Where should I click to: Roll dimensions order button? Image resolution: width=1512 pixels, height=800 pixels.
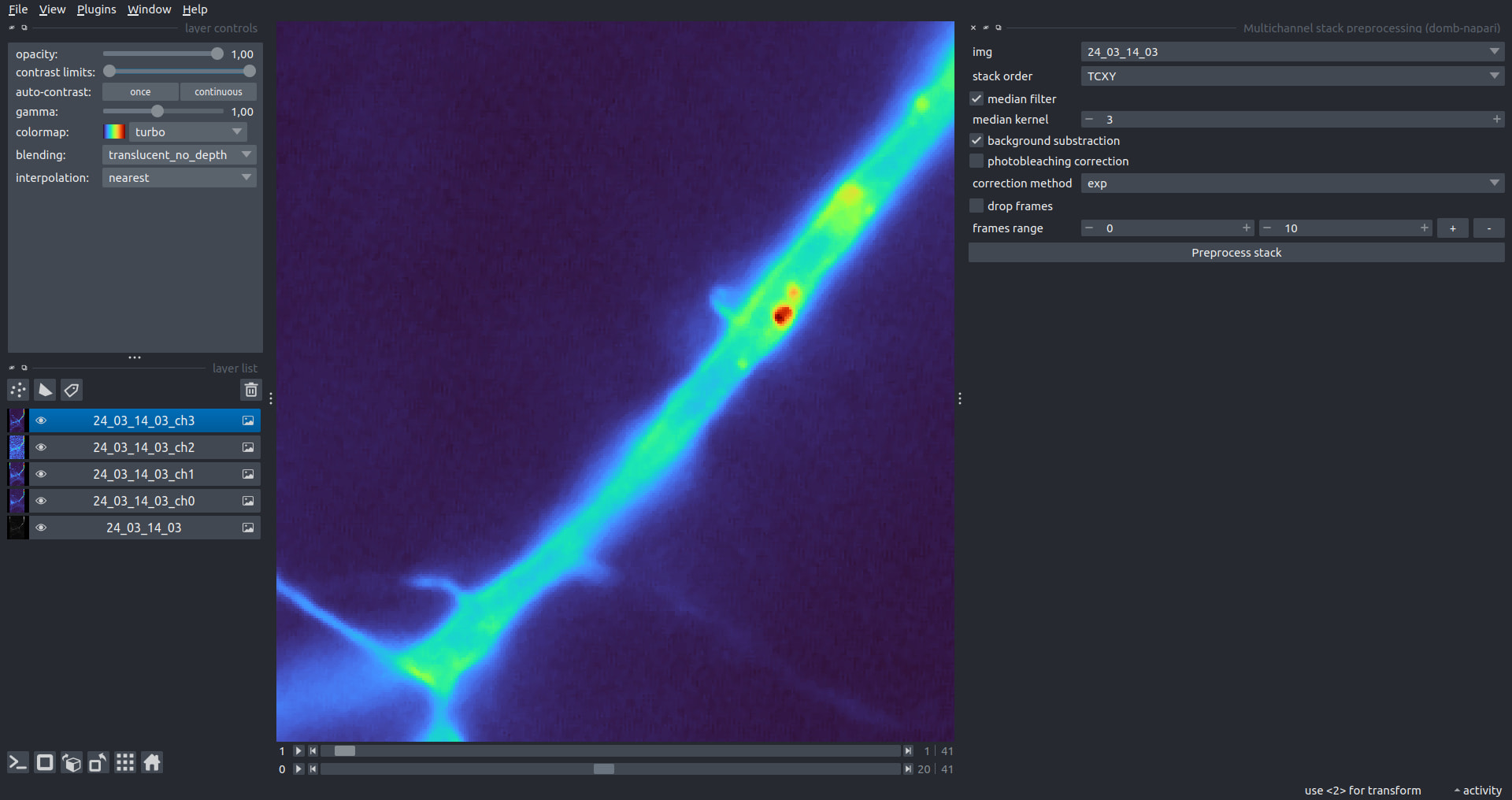[x=72, y=762]
